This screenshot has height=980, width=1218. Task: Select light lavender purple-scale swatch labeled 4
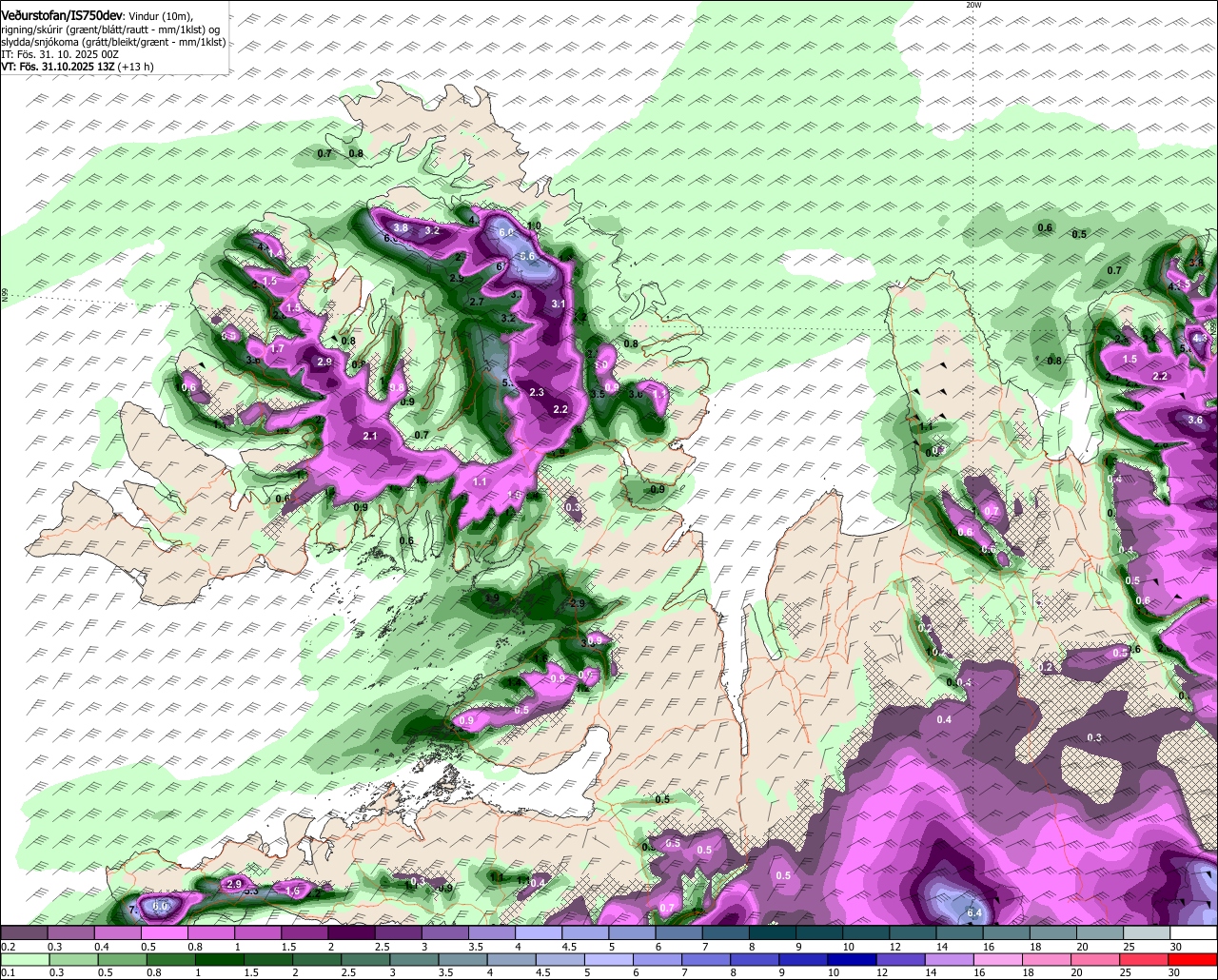point(539,933)
